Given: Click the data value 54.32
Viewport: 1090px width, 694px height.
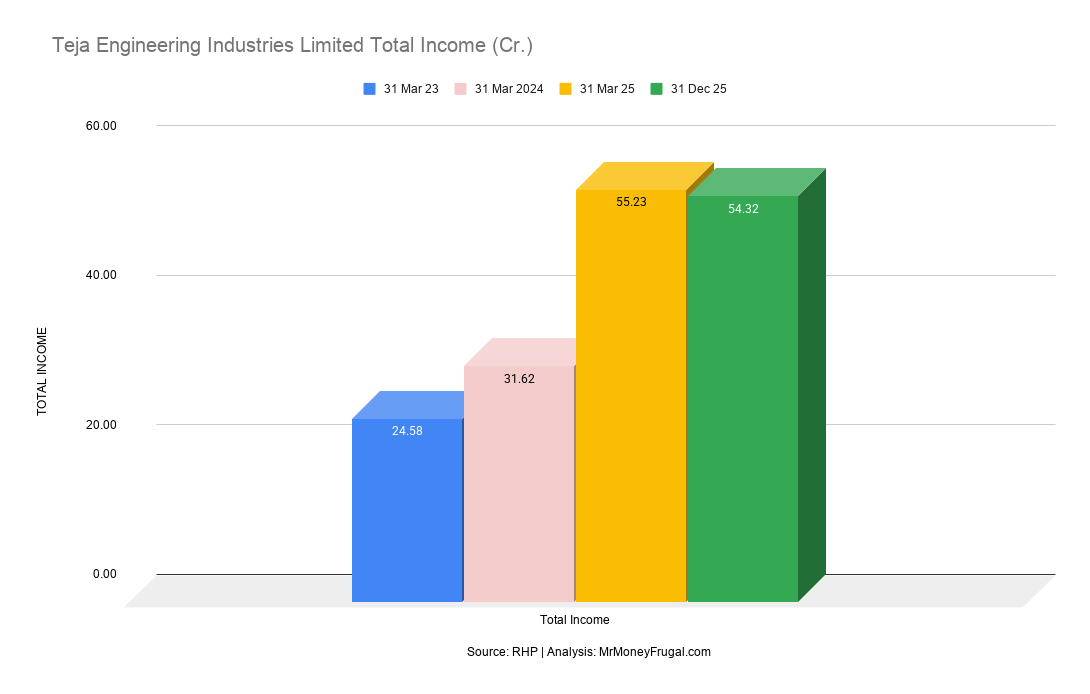Looking at the screenshot, I should click(743, 209).
